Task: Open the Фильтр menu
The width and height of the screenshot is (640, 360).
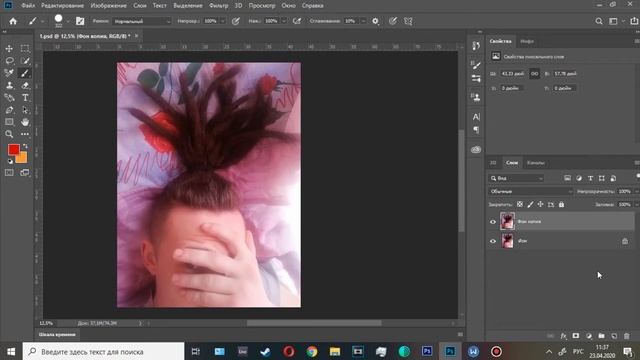Action: pyautogui.click(x=218, y=6)
